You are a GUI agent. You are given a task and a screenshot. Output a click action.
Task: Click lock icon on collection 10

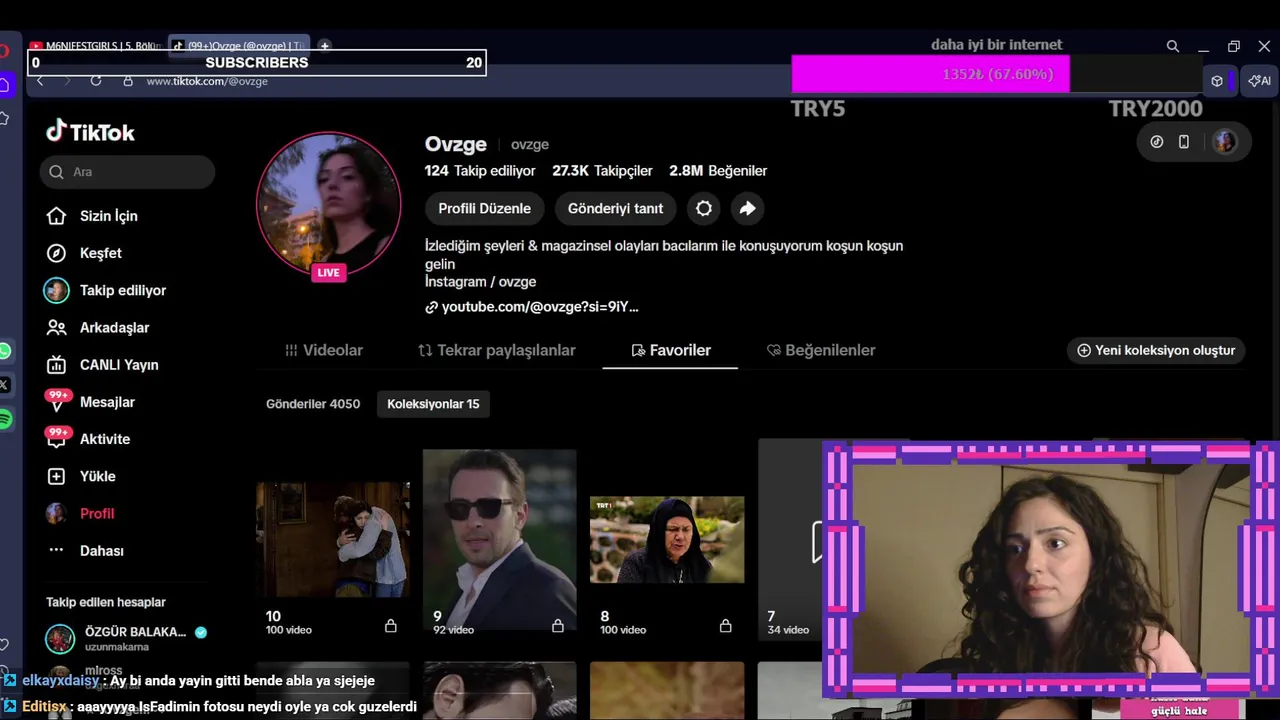pyautogui.click(x=391, y=625)
